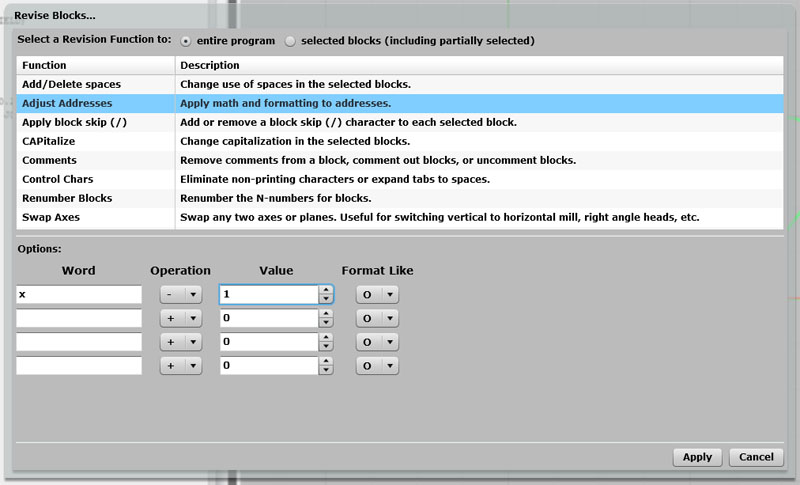Image resolution: width=800 pixels, height=485 pixels.
Task: Choose the Control Chars function row
Action: [400, 179]
